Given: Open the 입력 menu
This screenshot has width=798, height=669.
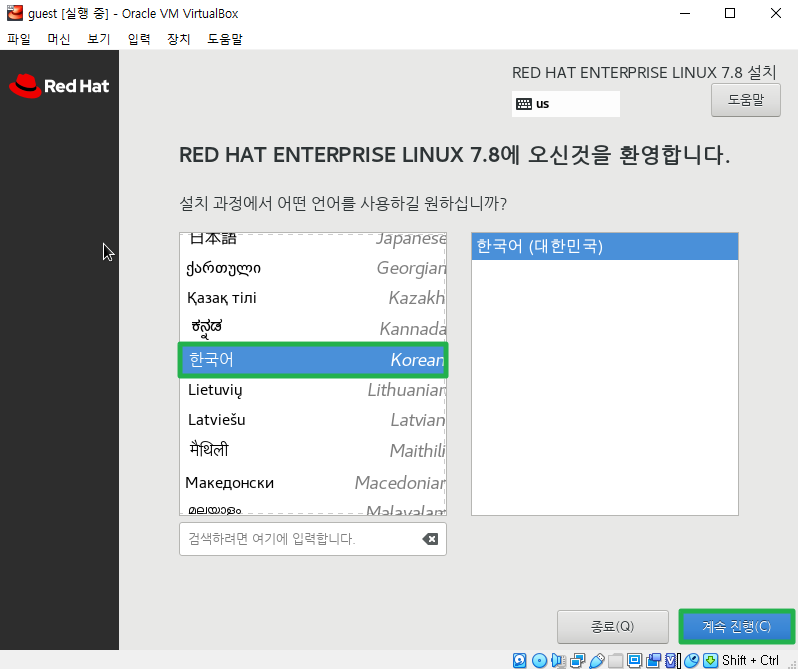Looking at the screenshot, I should 139,39.
